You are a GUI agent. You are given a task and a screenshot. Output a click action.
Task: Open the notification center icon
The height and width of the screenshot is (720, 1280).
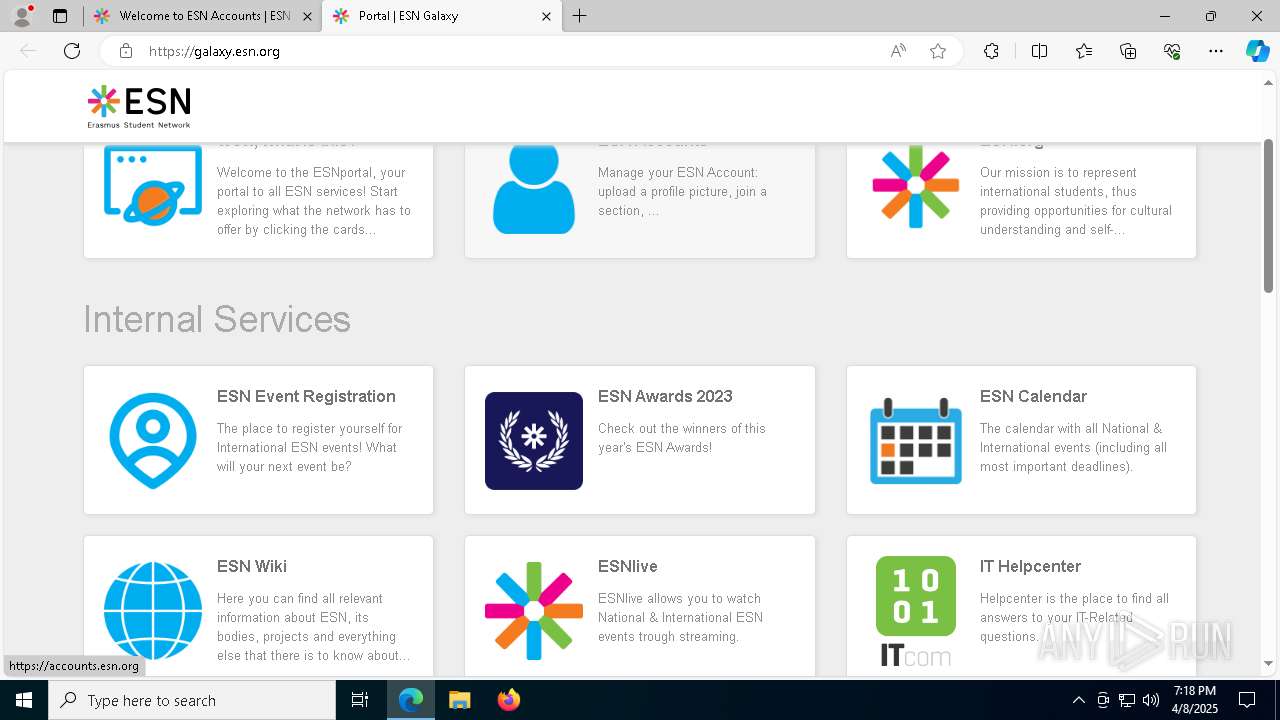1247,700
